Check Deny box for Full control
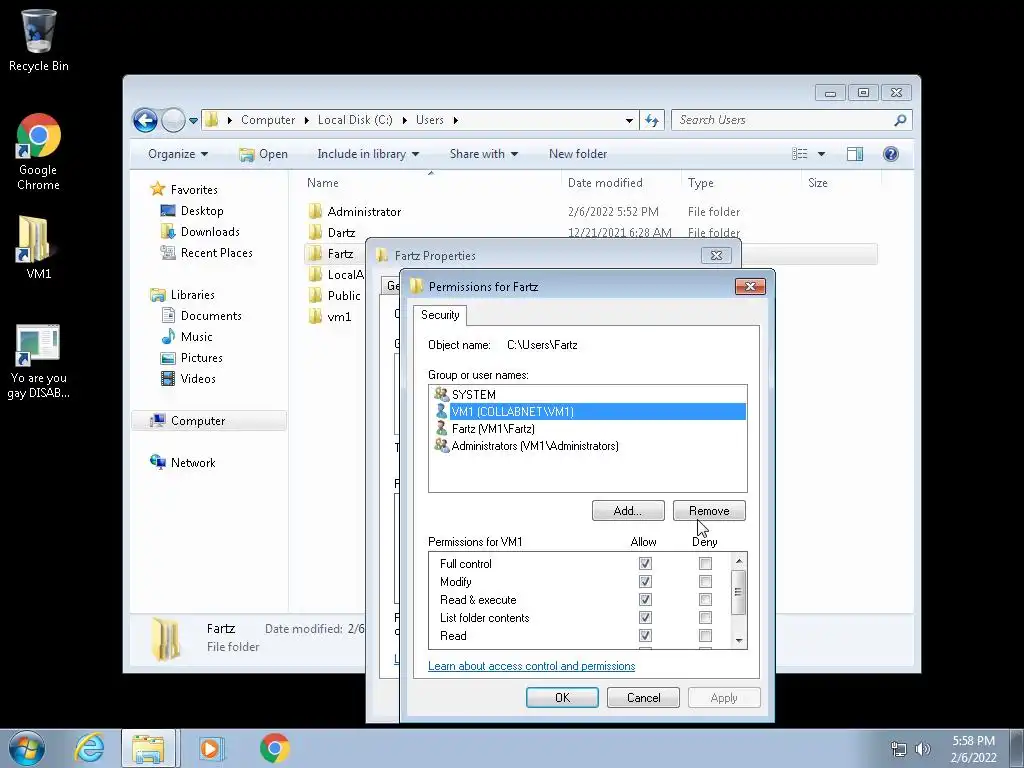 pyautogui.click(x=705, y=563)
